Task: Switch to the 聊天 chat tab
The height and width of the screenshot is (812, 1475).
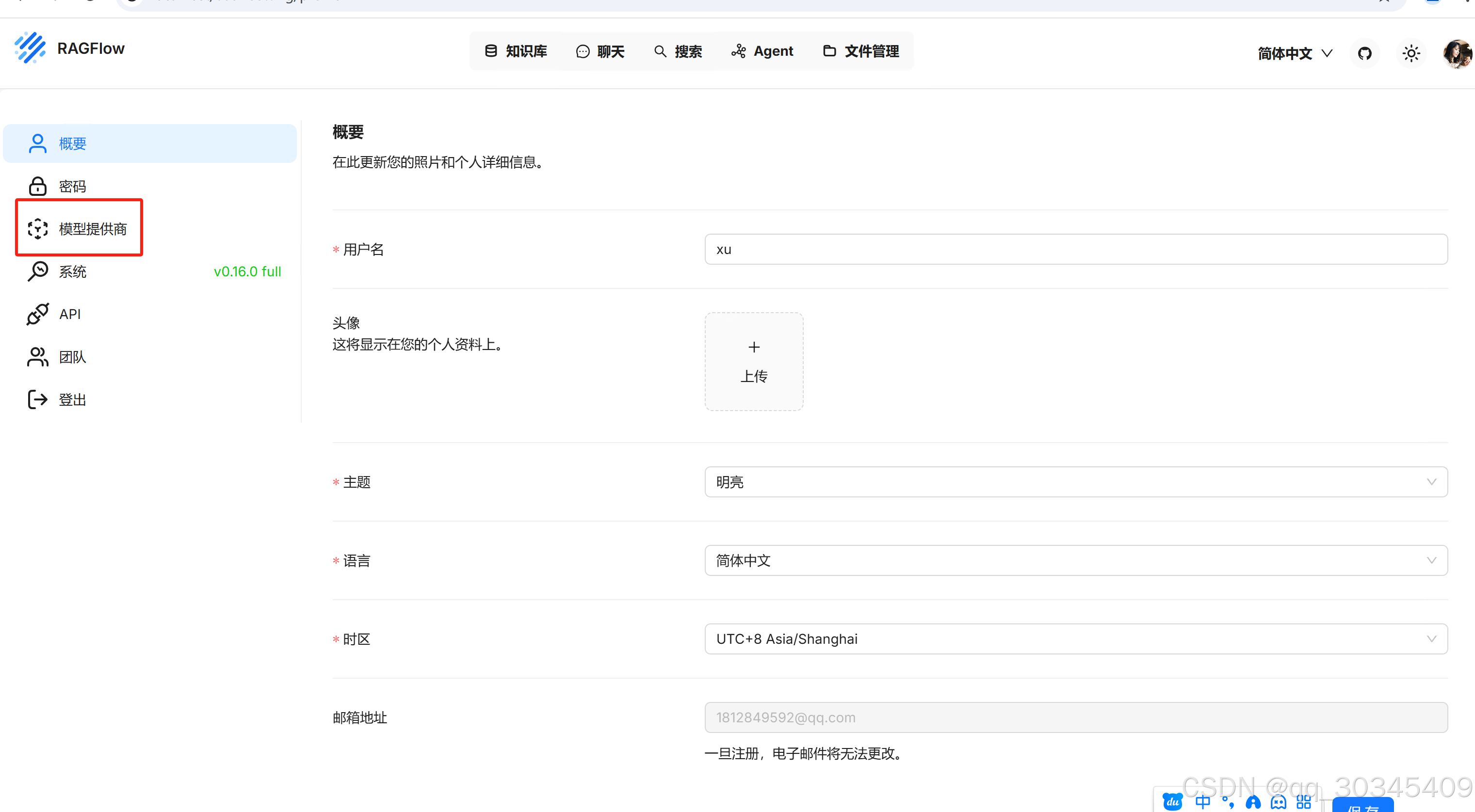Action: 600,51
